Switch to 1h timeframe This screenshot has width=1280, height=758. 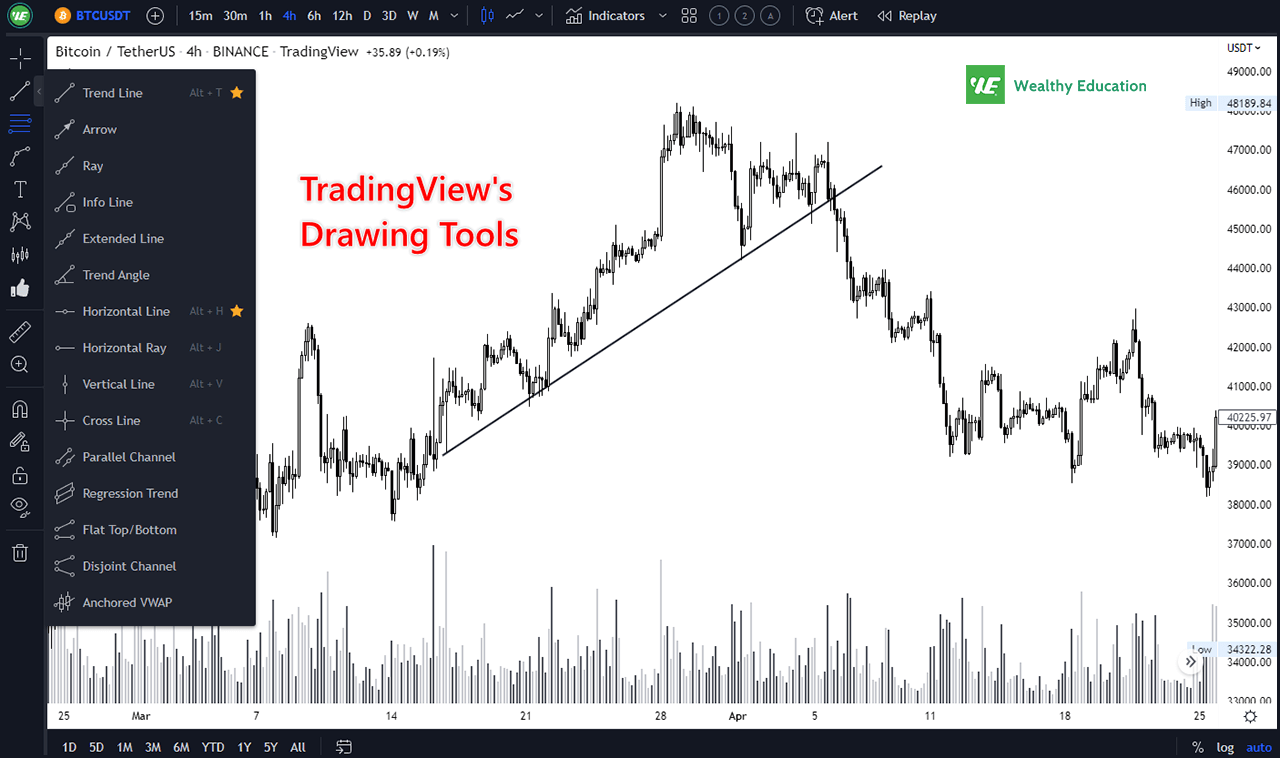click(265, 16)
